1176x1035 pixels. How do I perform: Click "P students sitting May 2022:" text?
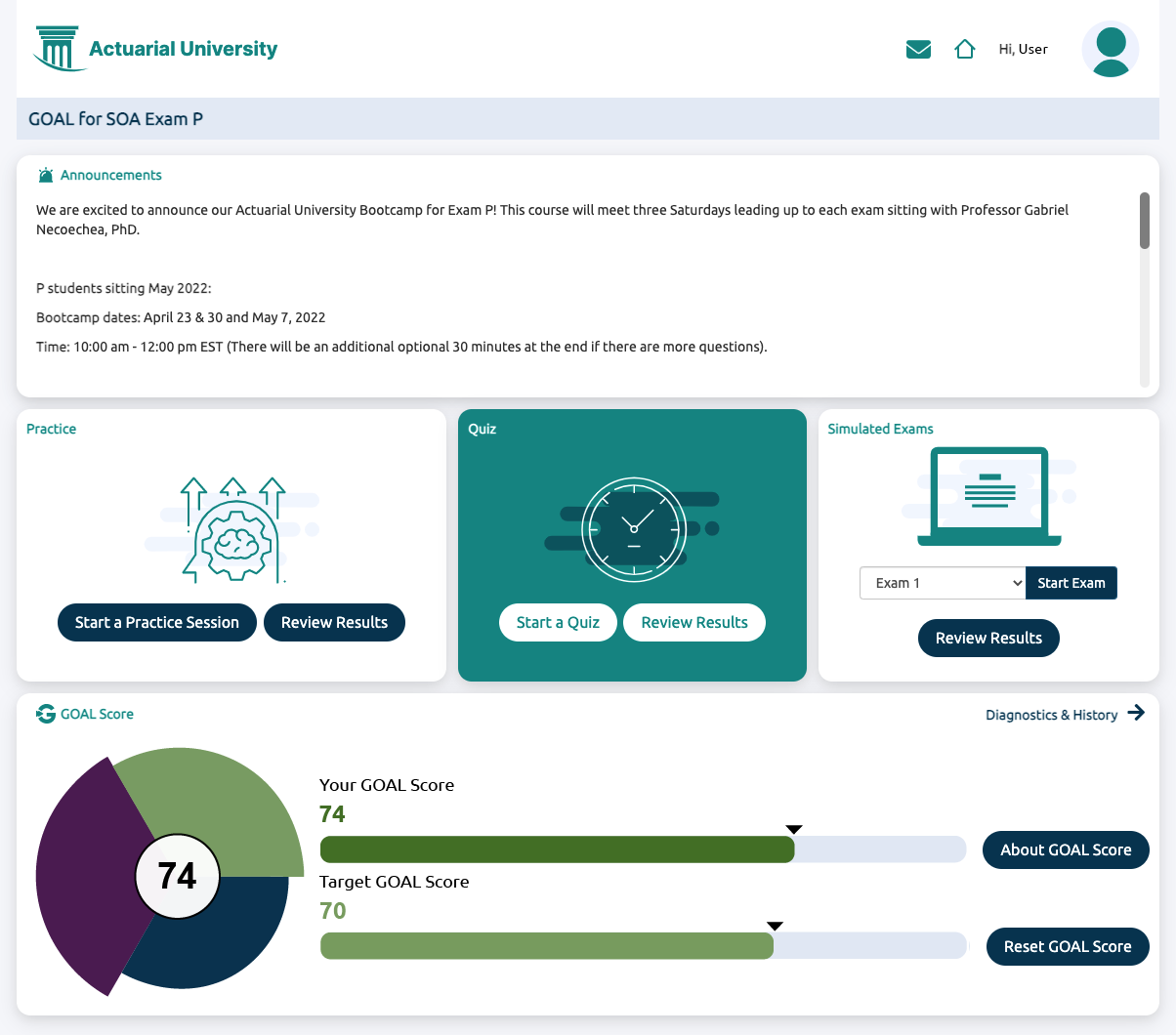[124, 288]
